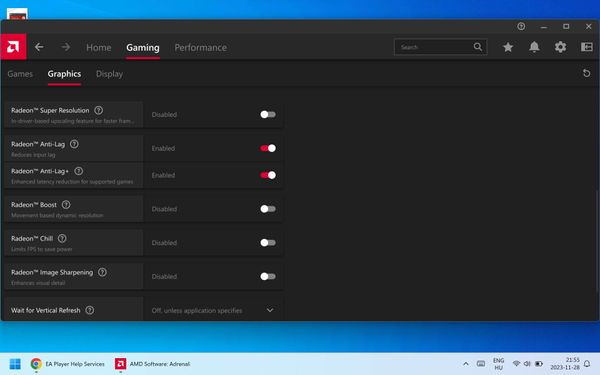Screen dimensions: 600x375
Task: Show help for Radeon Boost
Action: (x=66, y=204)
